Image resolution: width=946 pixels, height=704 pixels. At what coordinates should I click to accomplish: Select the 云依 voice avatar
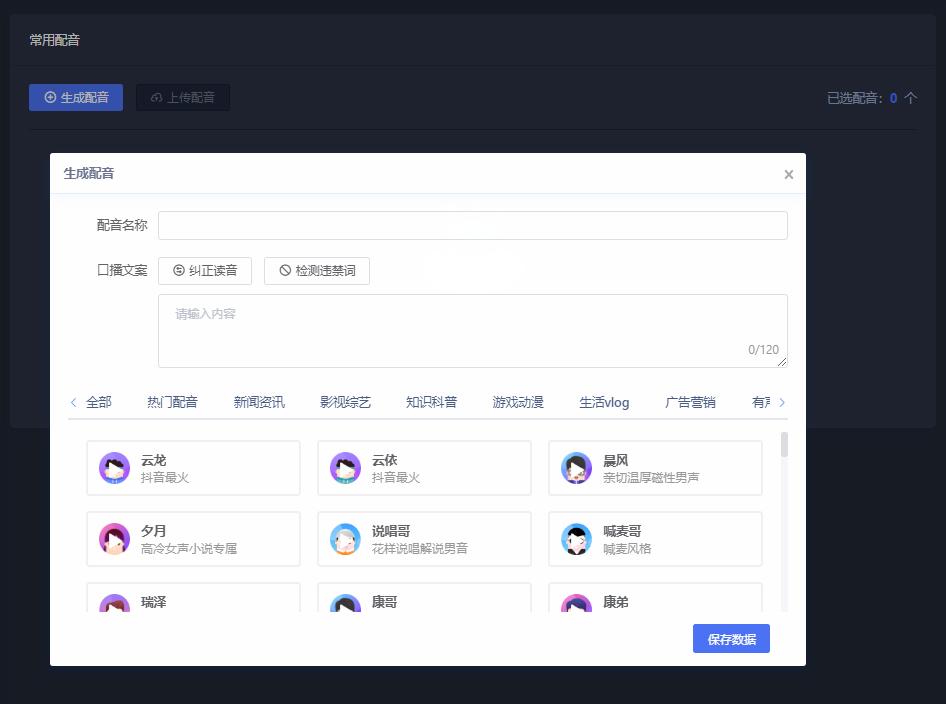coord(345,468)
